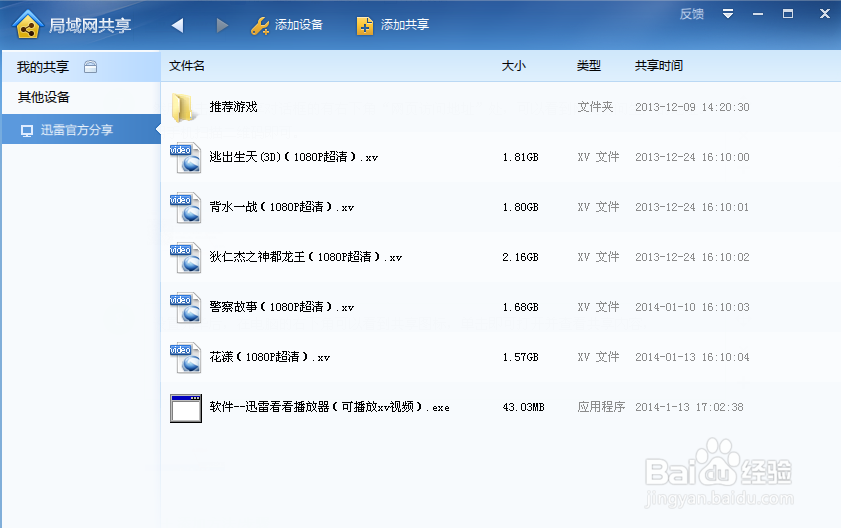Go forward with the right arrow

pos(222,25)
